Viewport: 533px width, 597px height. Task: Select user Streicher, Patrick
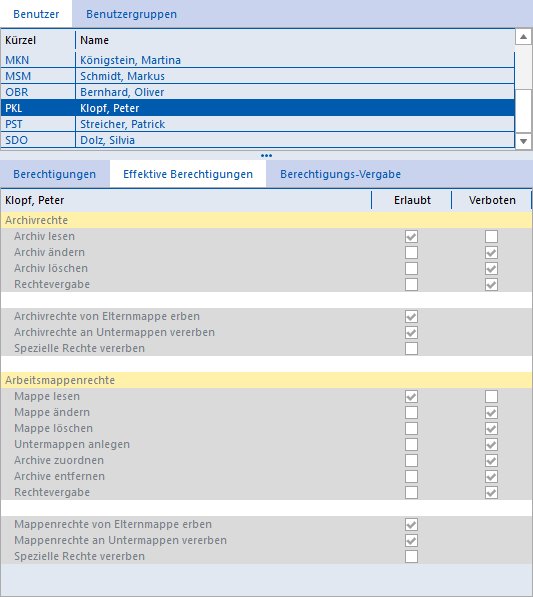click(x=295, y=124)
